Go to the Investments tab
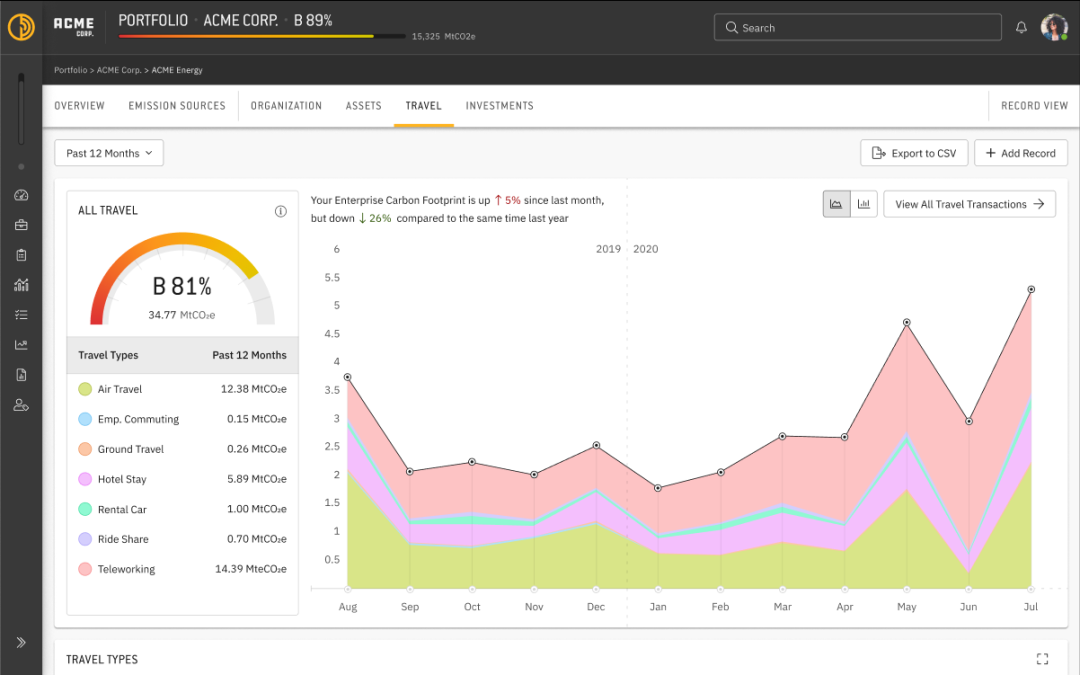The image size is (1080, 675). pos(499,106)
